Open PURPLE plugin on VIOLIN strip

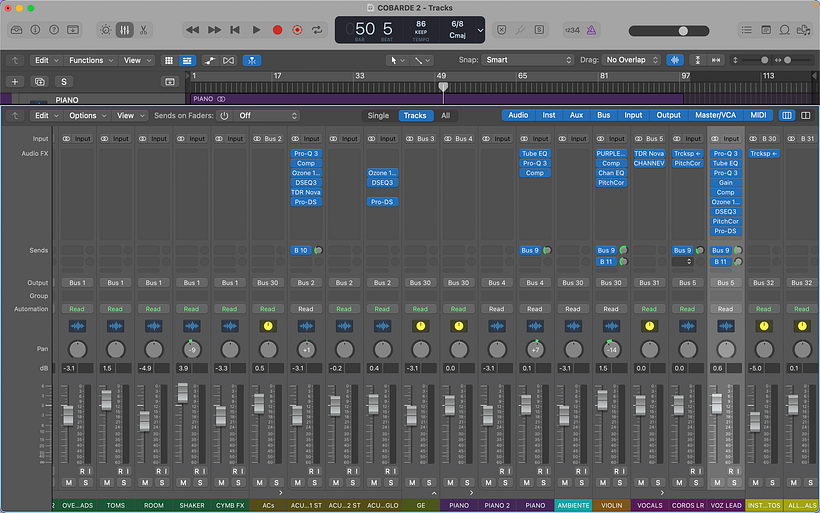coord(611,154)
